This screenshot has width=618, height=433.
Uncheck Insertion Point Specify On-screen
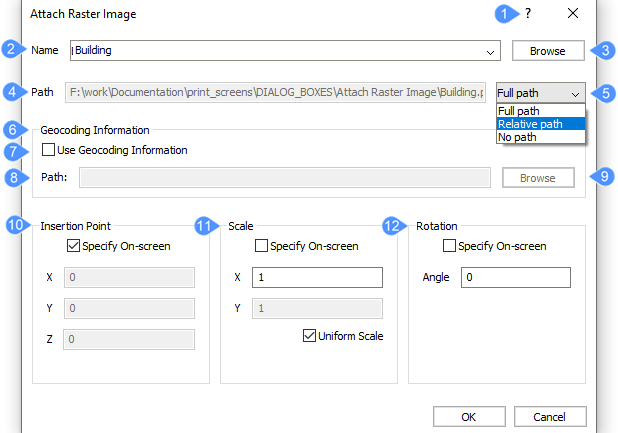(x=73, y=246)
